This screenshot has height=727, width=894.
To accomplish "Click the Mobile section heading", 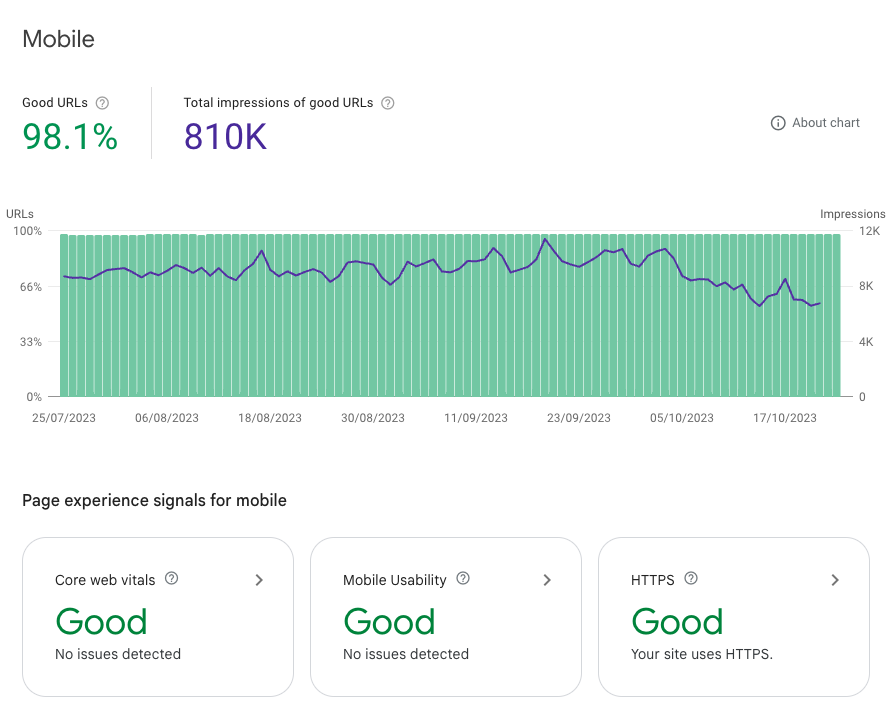I will point(59,39).
